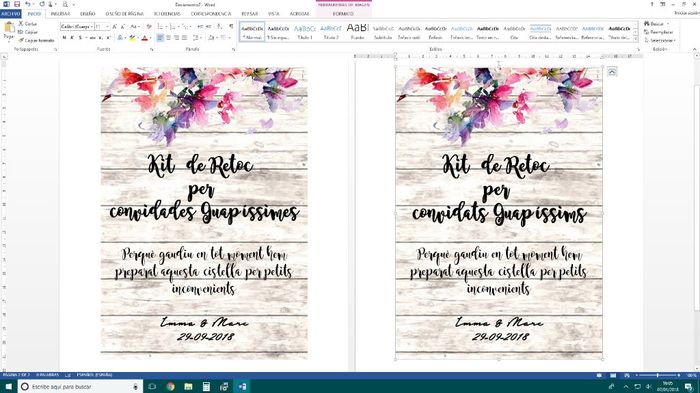The width and height of the screenshot is (700, 393).
Task: Increase font size with the grow font icon
Action: click(115, 27)
